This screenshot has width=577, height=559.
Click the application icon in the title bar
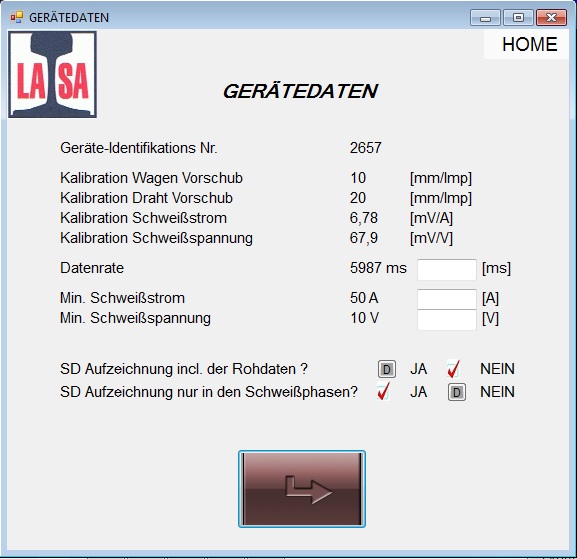pos(17,17)
